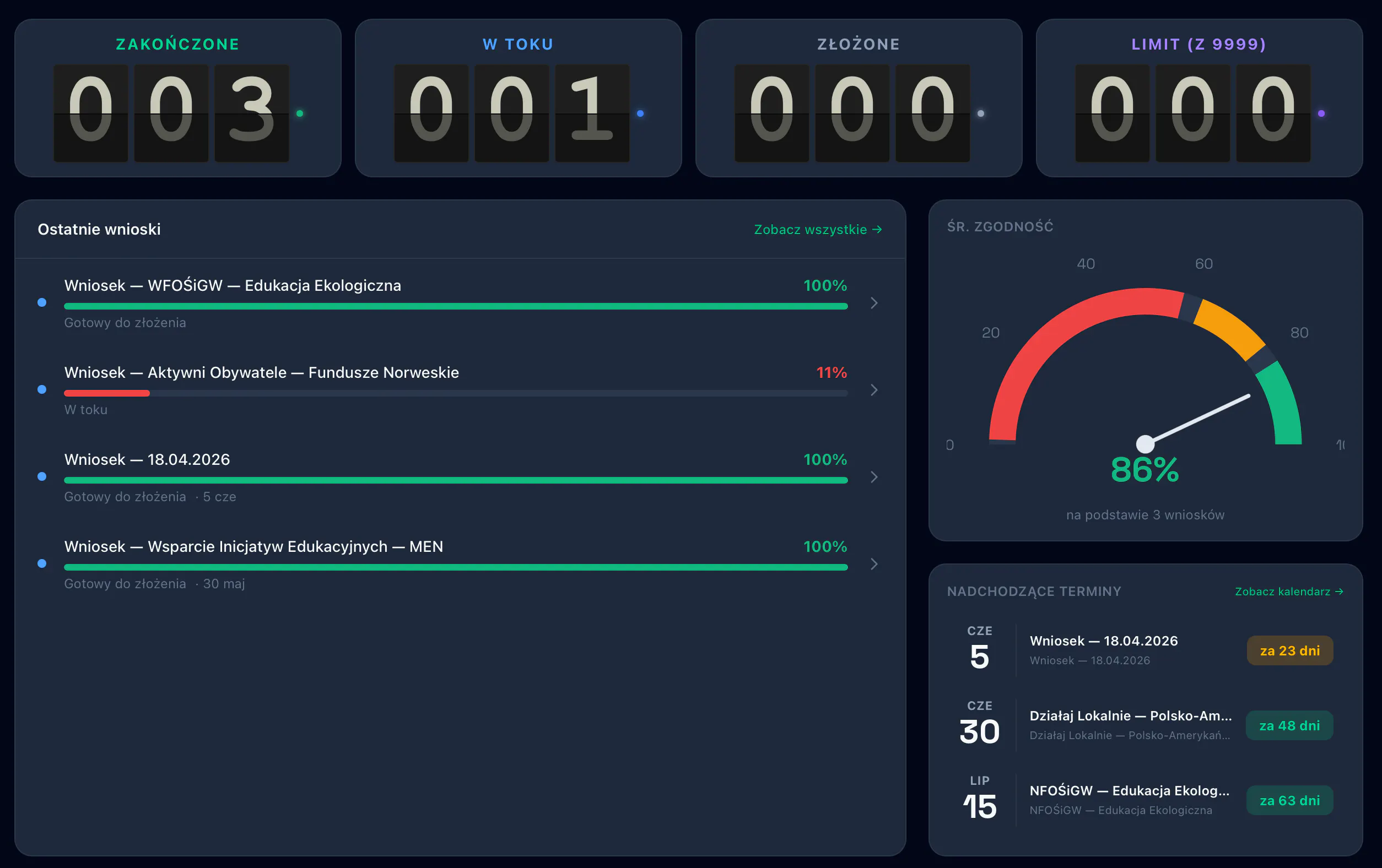Click the '100%' score for WFOŚiGW application

point(825,285)
